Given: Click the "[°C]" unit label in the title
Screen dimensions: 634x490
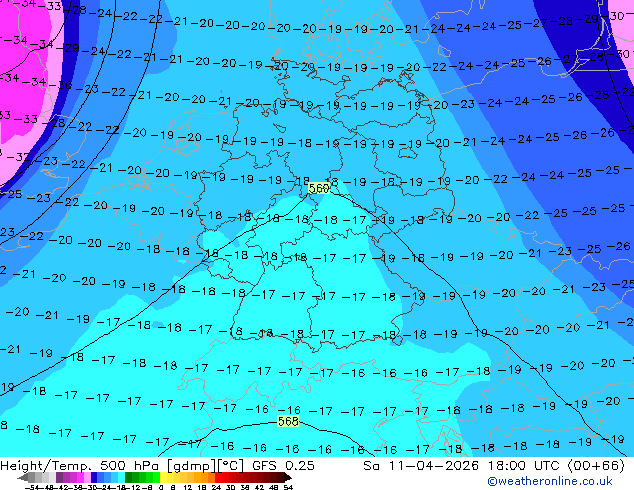Looking at the screenshot, I should pos(231,466).
